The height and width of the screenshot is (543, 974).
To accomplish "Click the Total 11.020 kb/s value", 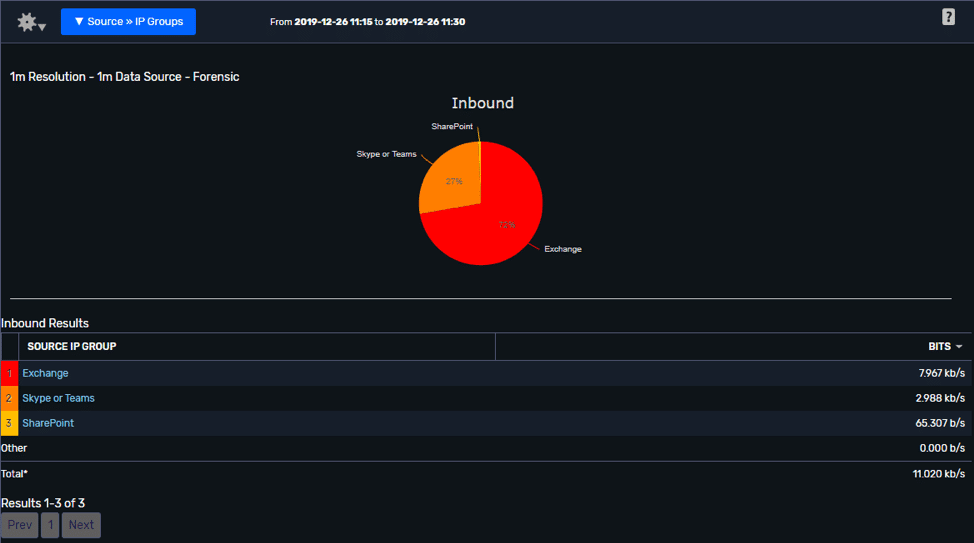I will (939, 474).
